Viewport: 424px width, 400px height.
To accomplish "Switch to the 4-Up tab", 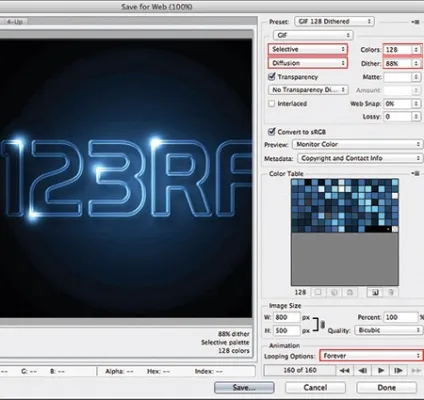I will (14, 22).
